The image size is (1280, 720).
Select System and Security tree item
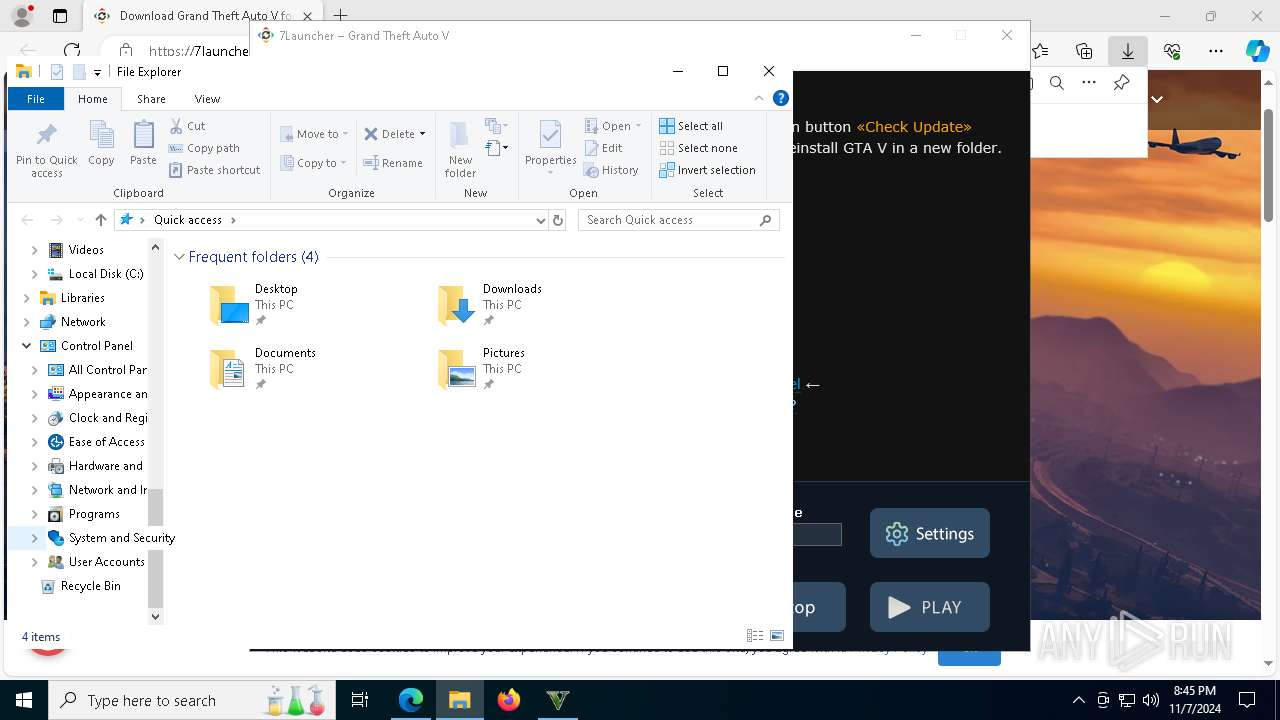(121, 538)
